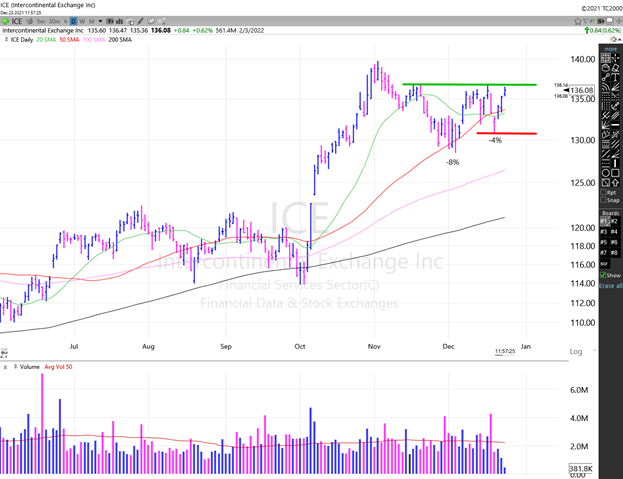Switch to Weekly 'W' timeframe
Screen dimensions: 623x479
point(82,21)
